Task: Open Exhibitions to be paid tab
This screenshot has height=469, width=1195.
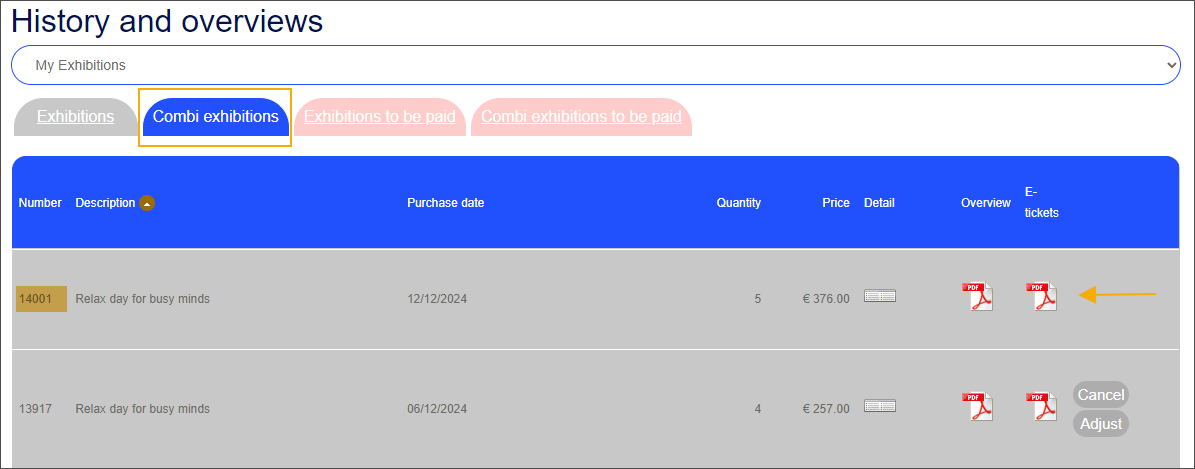Action: click(x=379, y=116)
